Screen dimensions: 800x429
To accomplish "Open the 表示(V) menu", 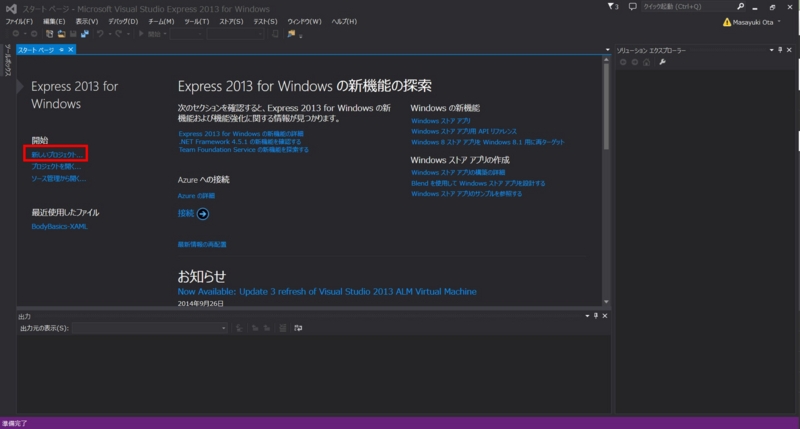I will 87,21.
